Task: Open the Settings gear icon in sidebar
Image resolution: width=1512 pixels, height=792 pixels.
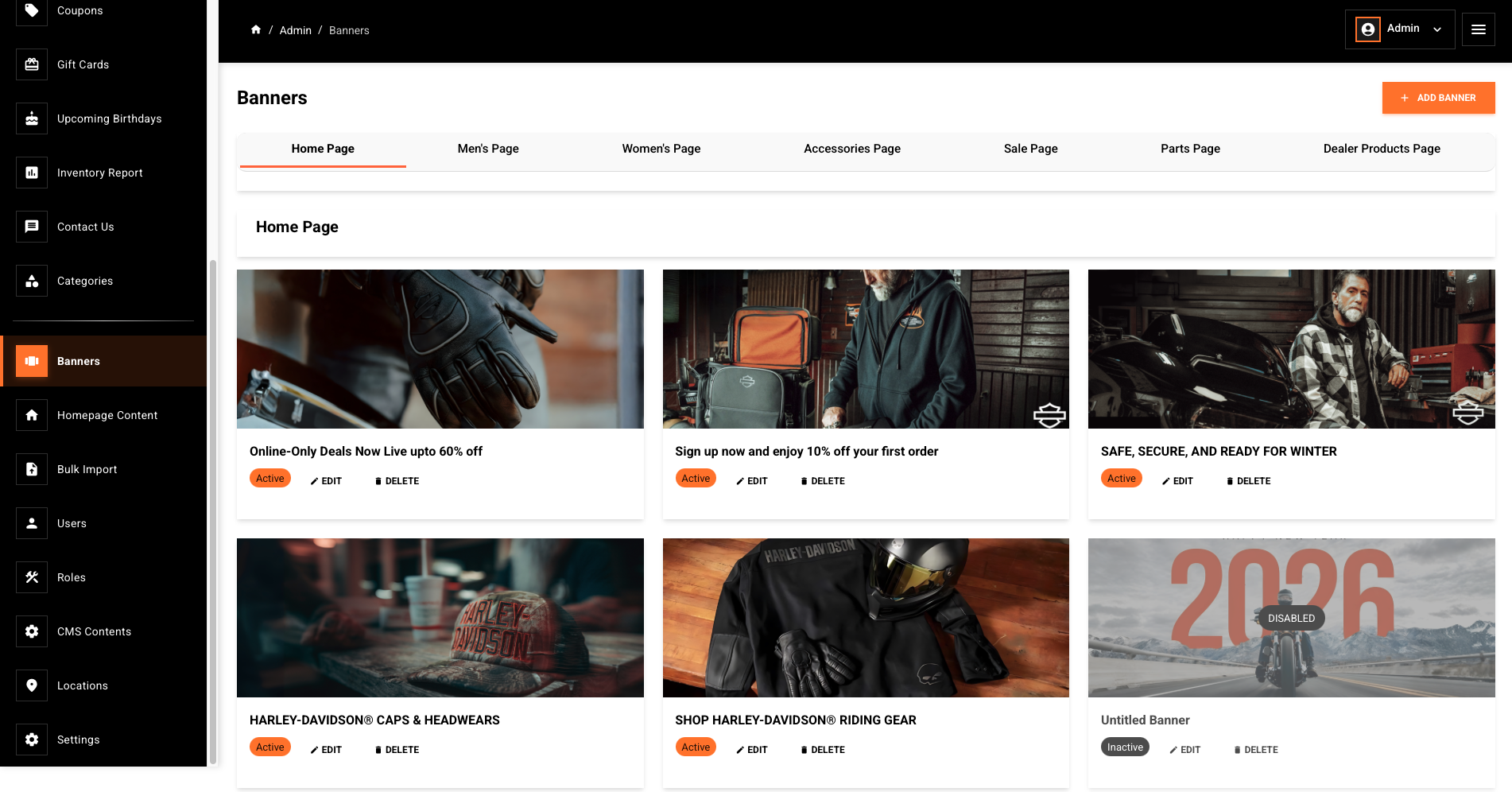Action: (32, 740)
